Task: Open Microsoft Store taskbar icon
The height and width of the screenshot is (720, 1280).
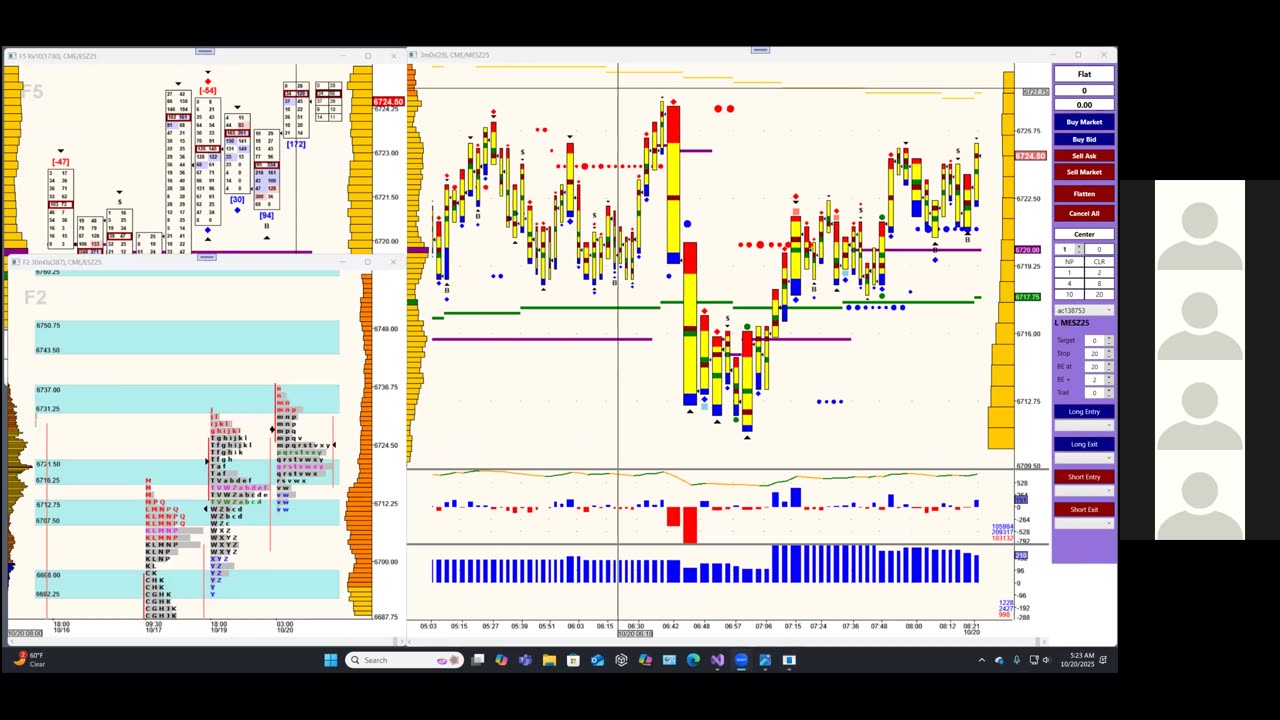Action: [x=573, y=660]
